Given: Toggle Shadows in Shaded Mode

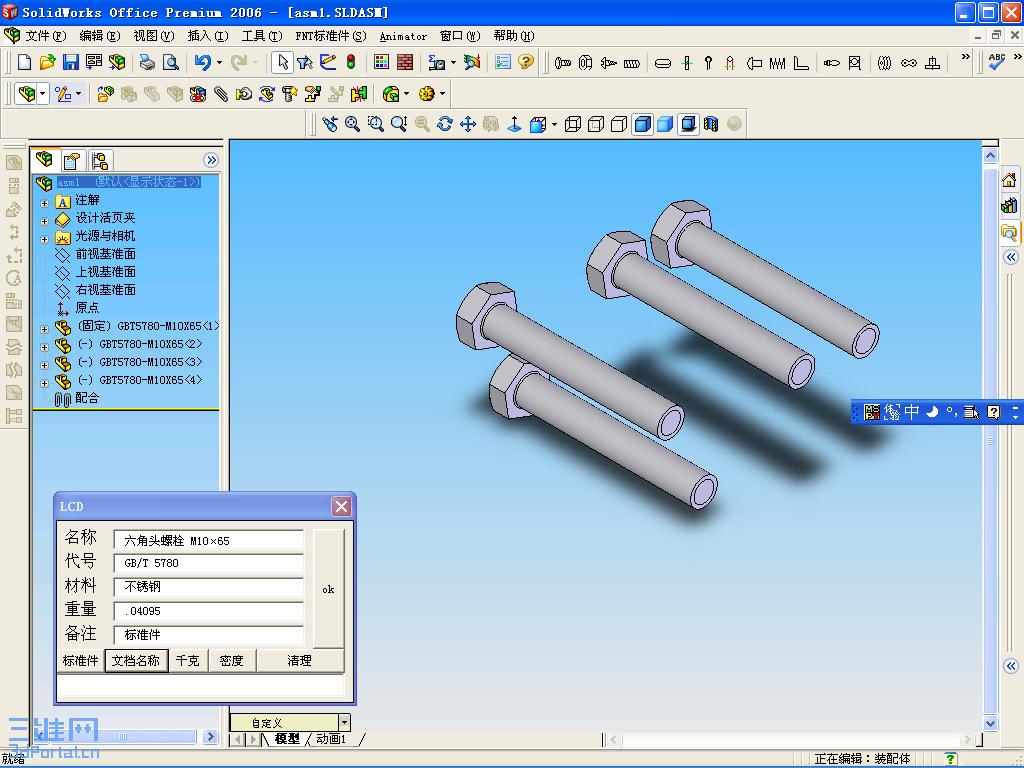Looking at the screenshot, I should click(688, 123).
